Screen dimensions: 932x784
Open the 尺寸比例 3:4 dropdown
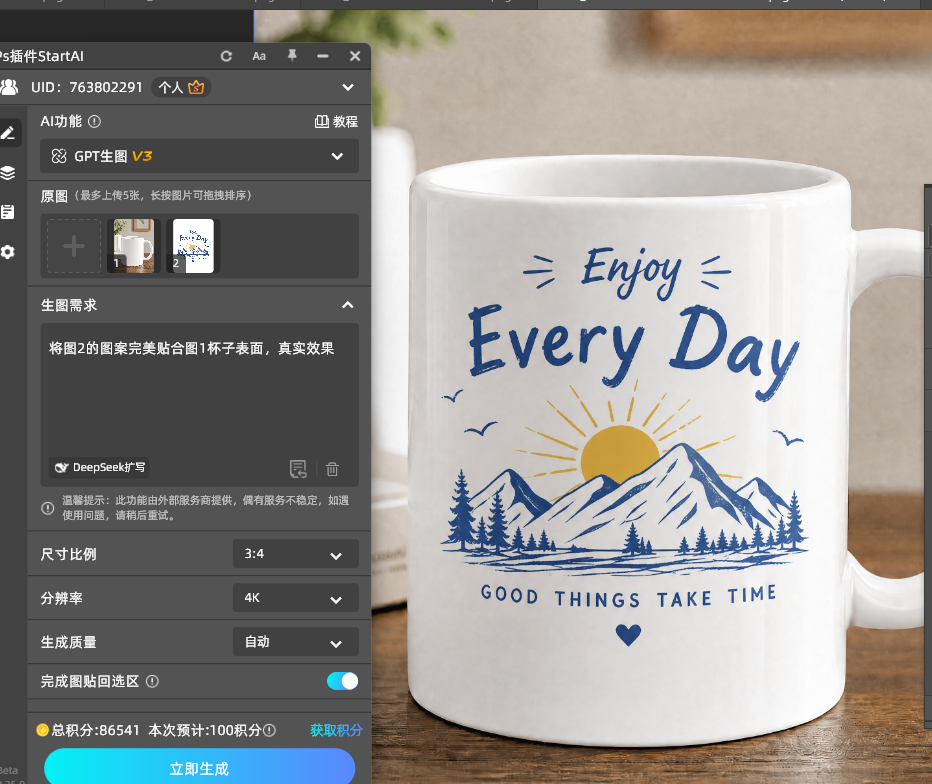(x=295, y=554)
